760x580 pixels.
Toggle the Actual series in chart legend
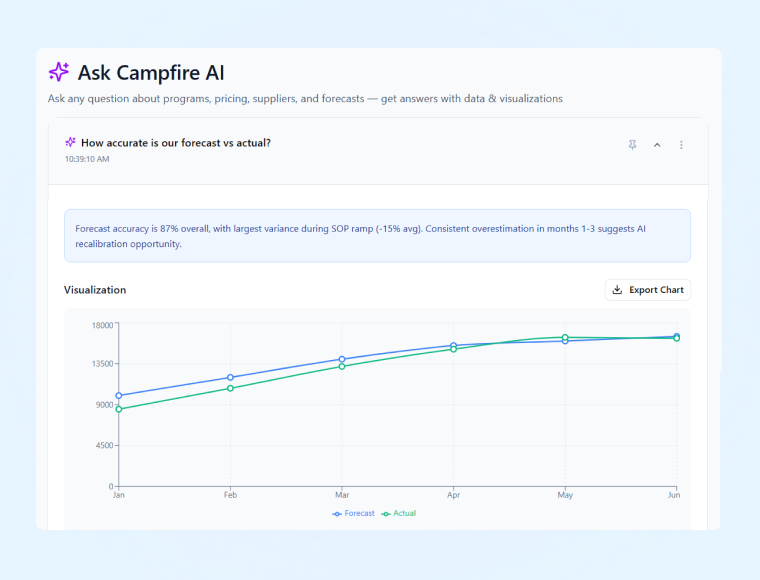(398, 514)
